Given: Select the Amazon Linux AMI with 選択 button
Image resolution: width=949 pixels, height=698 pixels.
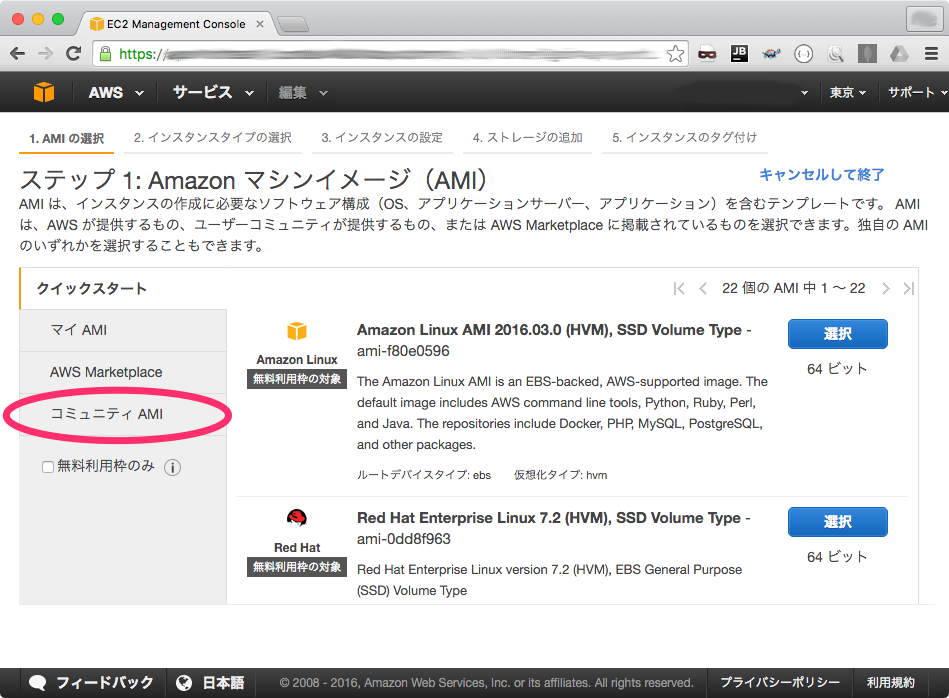Looking at the screenshot, I should click(838, 334).
